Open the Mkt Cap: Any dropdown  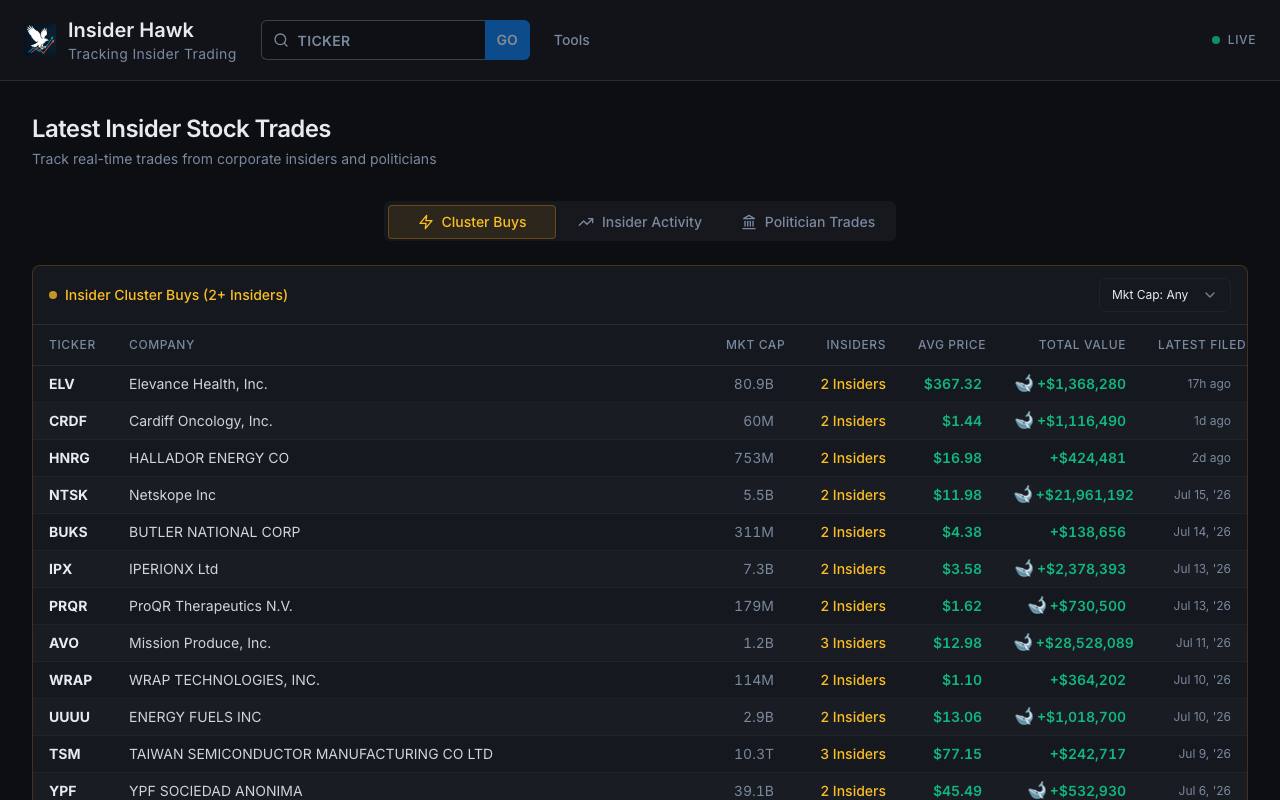coord(1164,295)
